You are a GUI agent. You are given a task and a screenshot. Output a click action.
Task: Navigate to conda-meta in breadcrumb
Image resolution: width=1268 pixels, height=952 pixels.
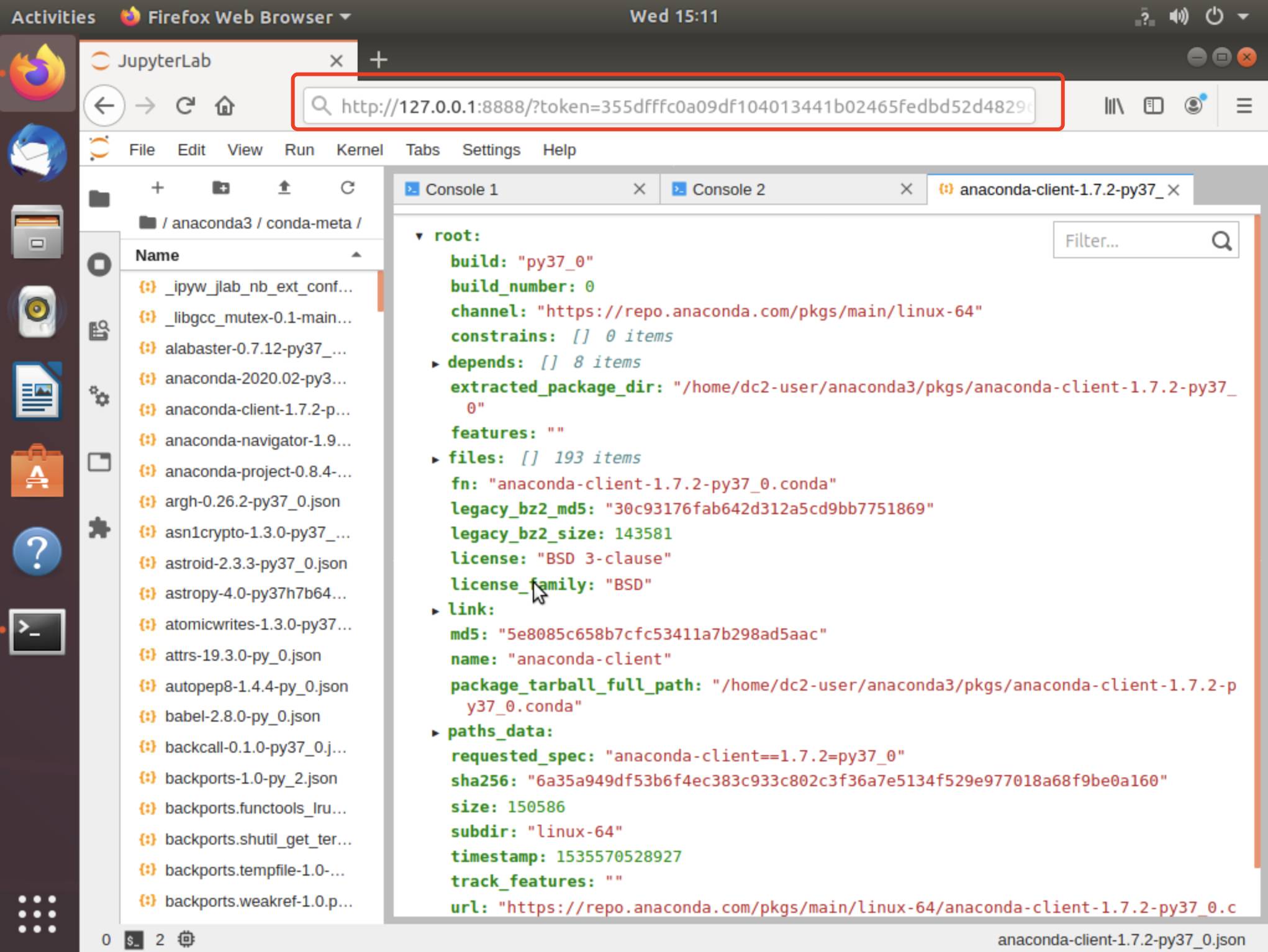point(309,223)
